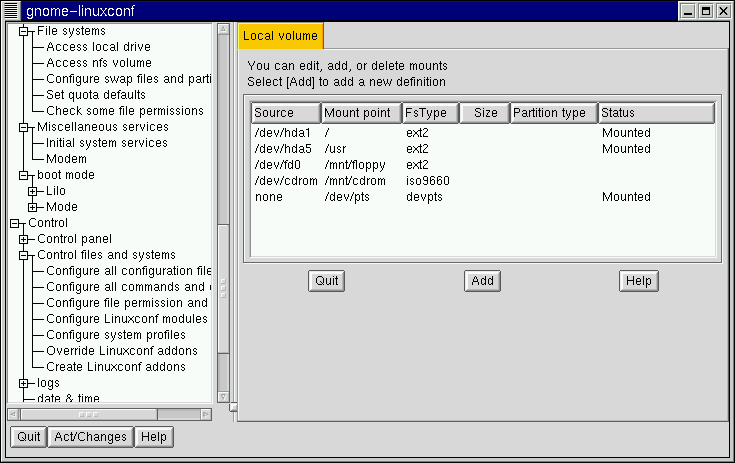Click the Act/Changes button
The height and width of the screenshot is (463, 735).
click(88, 437)
